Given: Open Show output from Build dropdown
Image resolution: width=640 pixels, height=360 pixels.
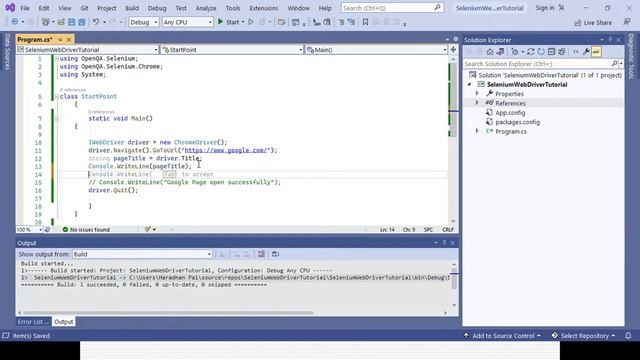Looking at the screenshot, I should coord(142,254).
